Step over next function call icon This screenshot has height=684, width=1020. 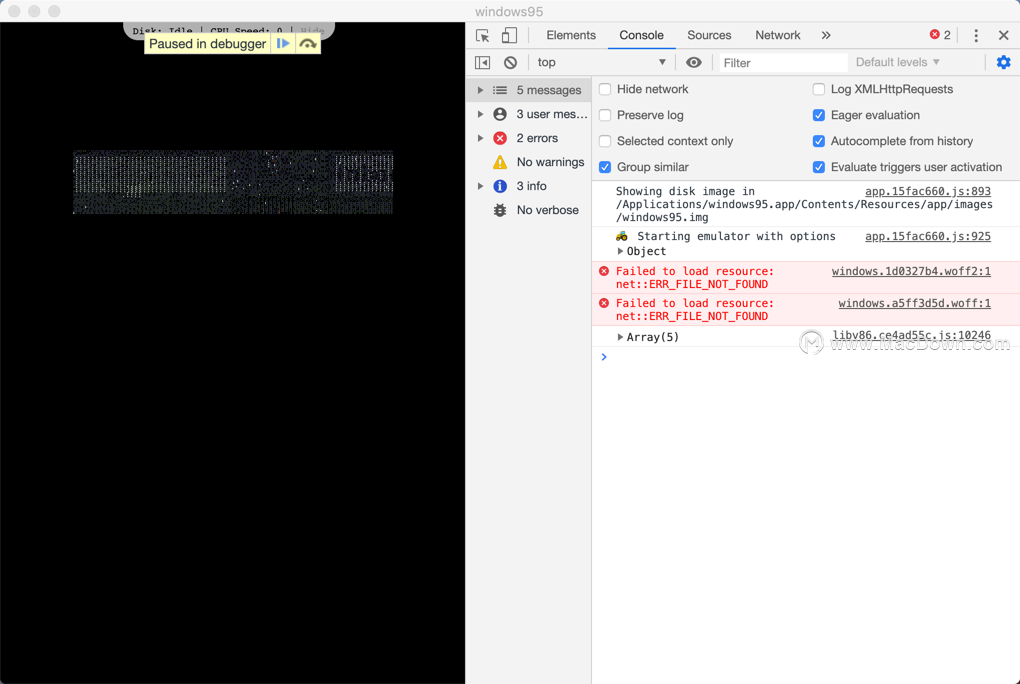(x=308, y=44)
